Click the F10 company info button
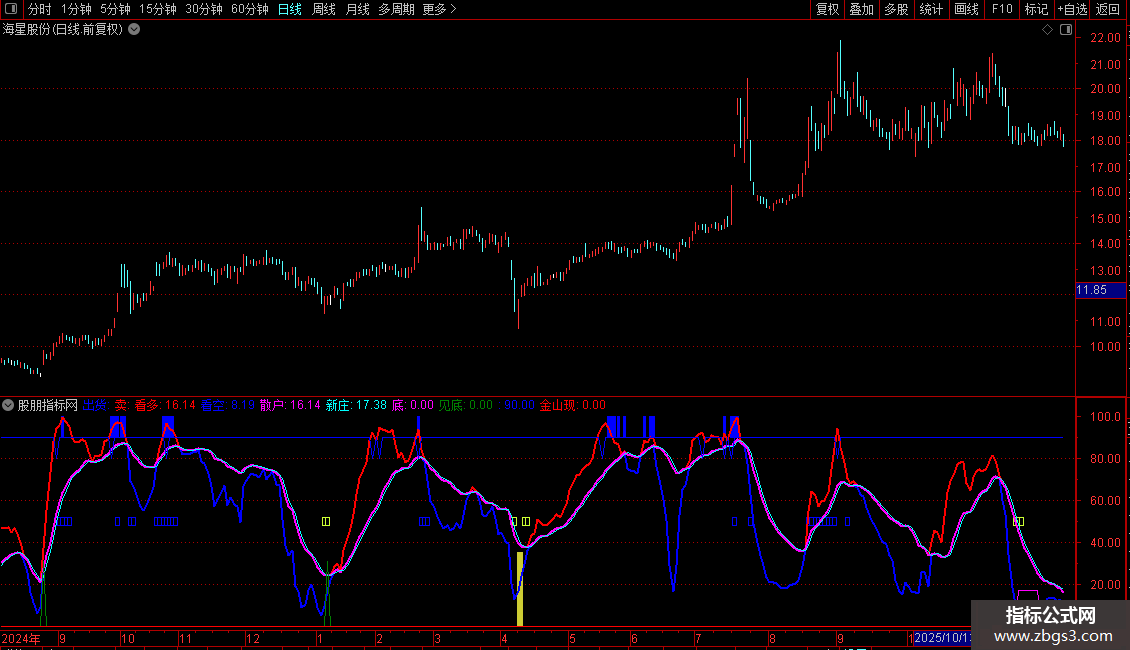Image resolution: width=1130 pixels, height=650 pixels. 1002,9
